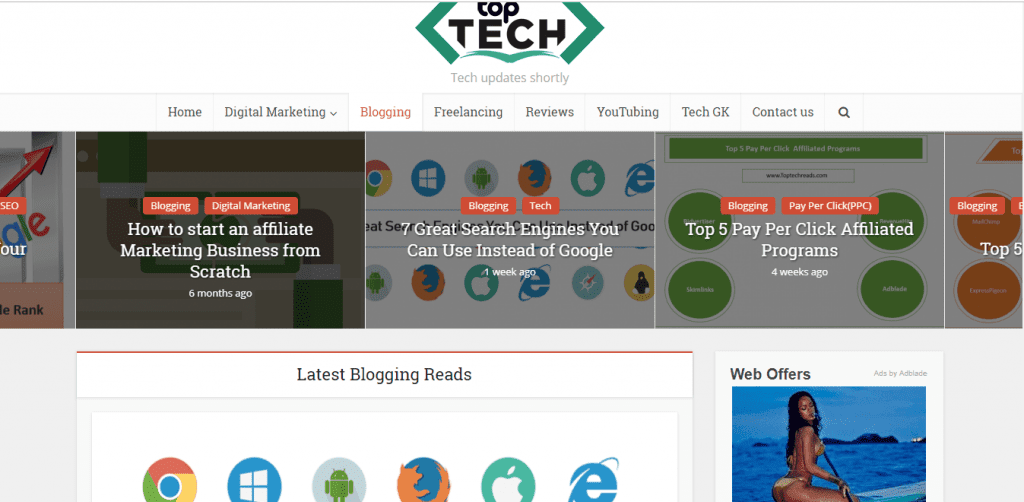
Task: Select the Blogging navigation tab
Action: coord(385,112)
